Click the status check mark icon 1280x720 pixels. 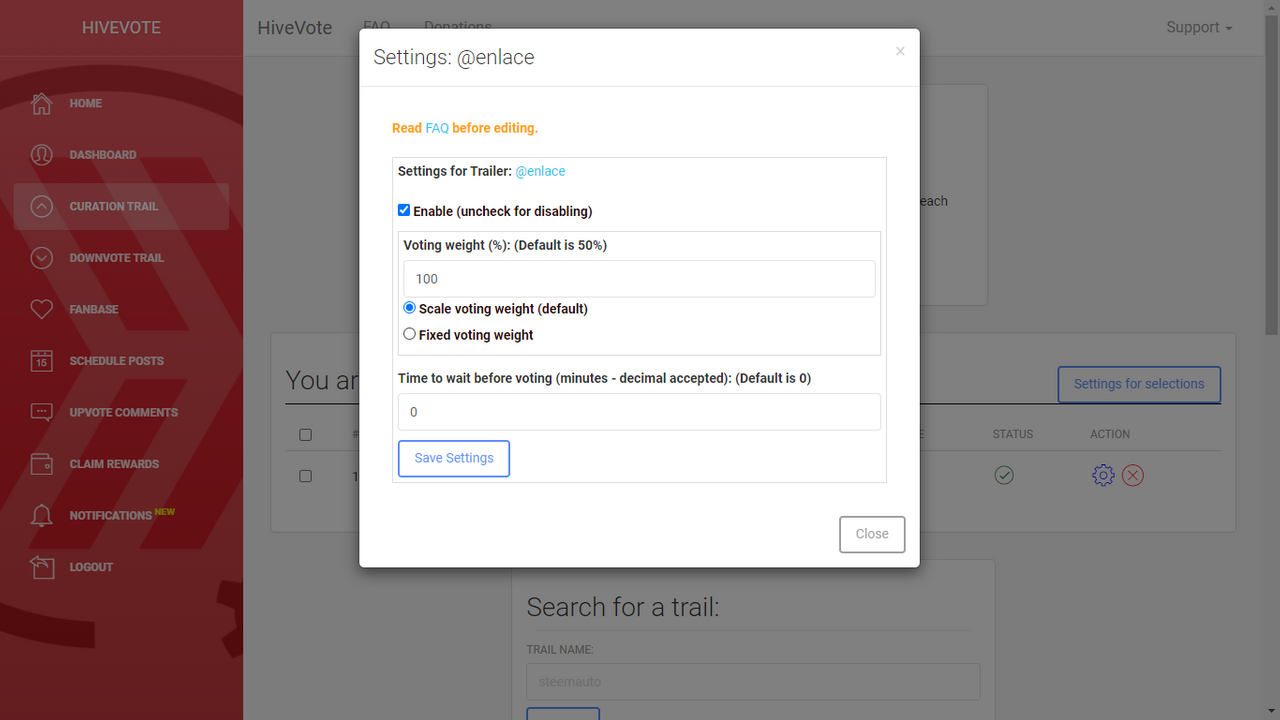click(1004, 475)
